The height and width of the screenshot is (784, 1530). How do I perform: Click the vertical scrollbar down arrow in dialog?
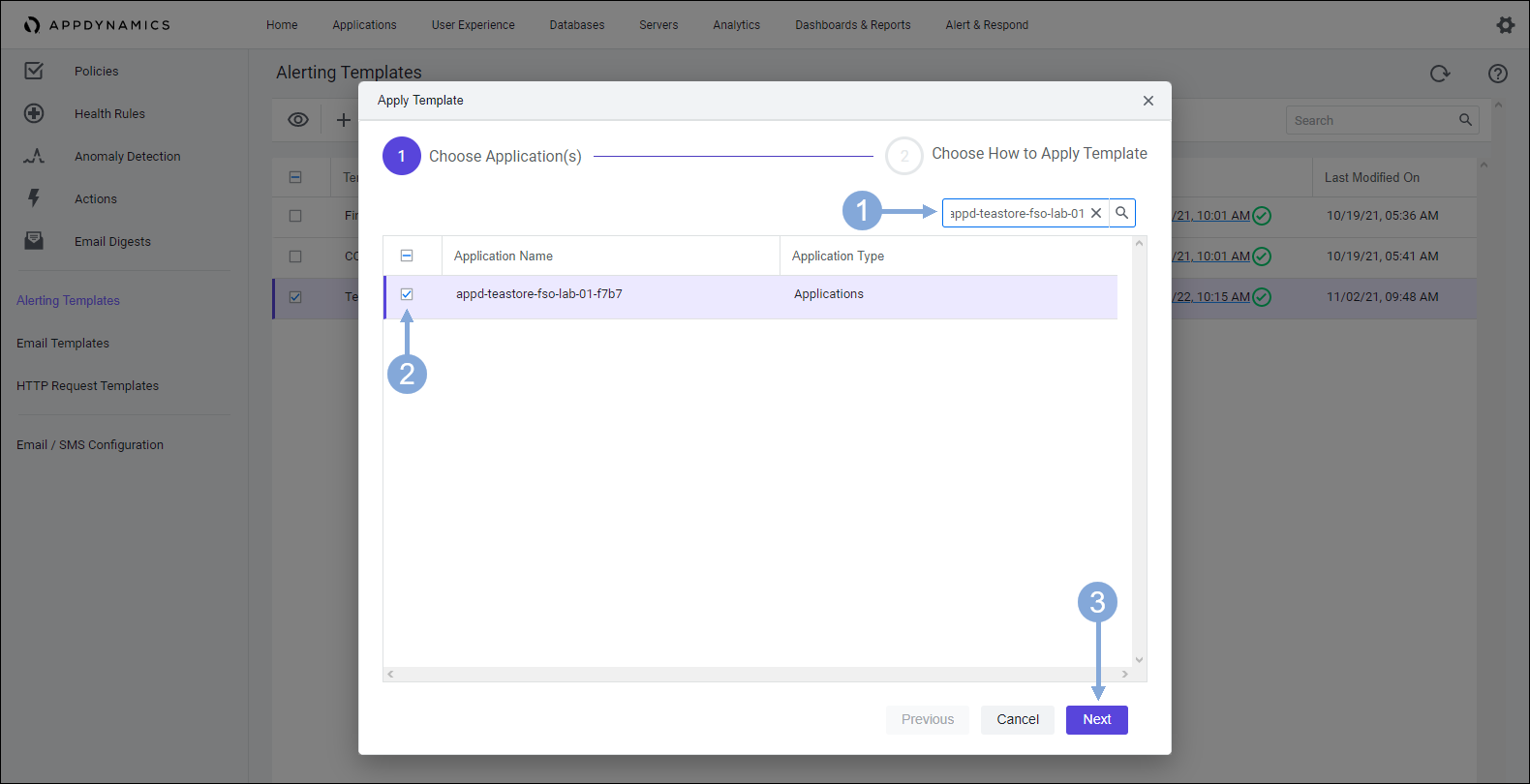[x=1140, y=660]
